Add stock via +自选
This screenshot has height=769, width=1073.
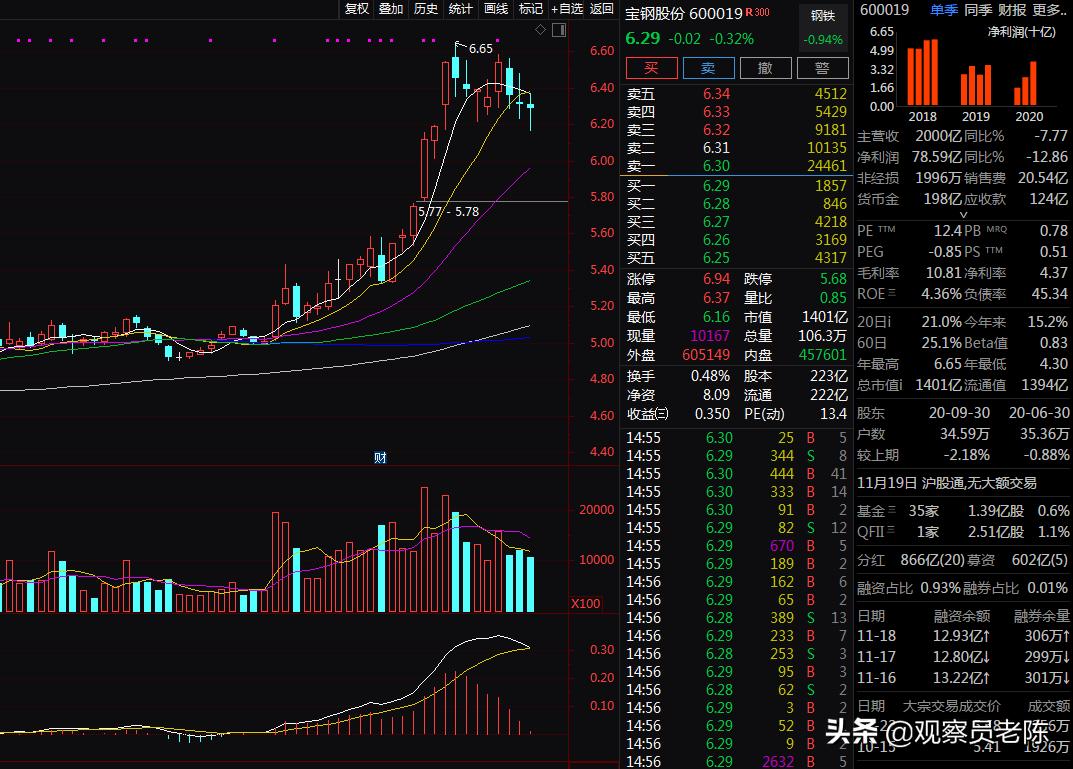pyautogui.click(x=567, y=8)
